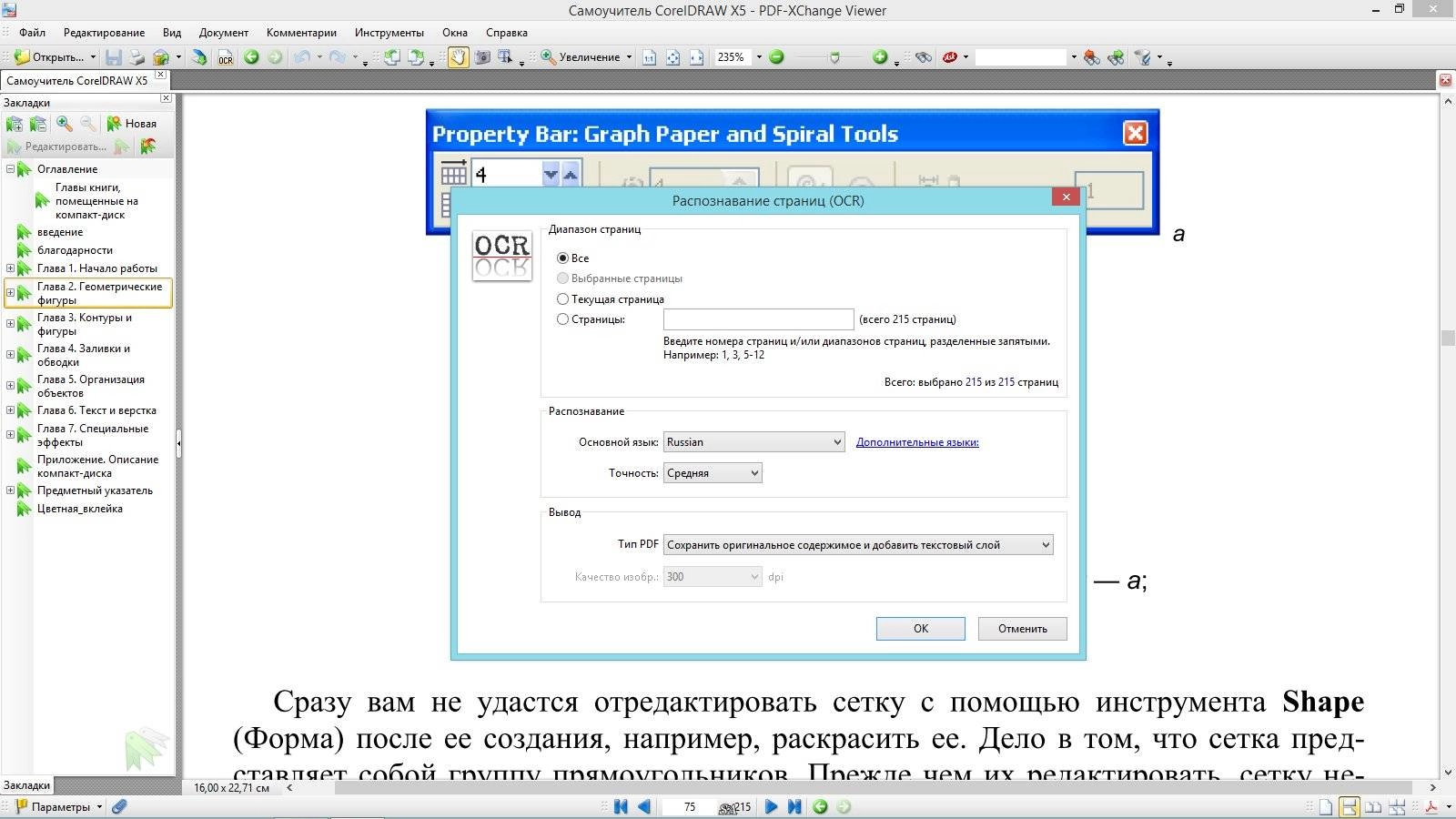1456x819 pixels.
Task: Click the search text field in toolbar
Action: click(x=1021, y=57)
